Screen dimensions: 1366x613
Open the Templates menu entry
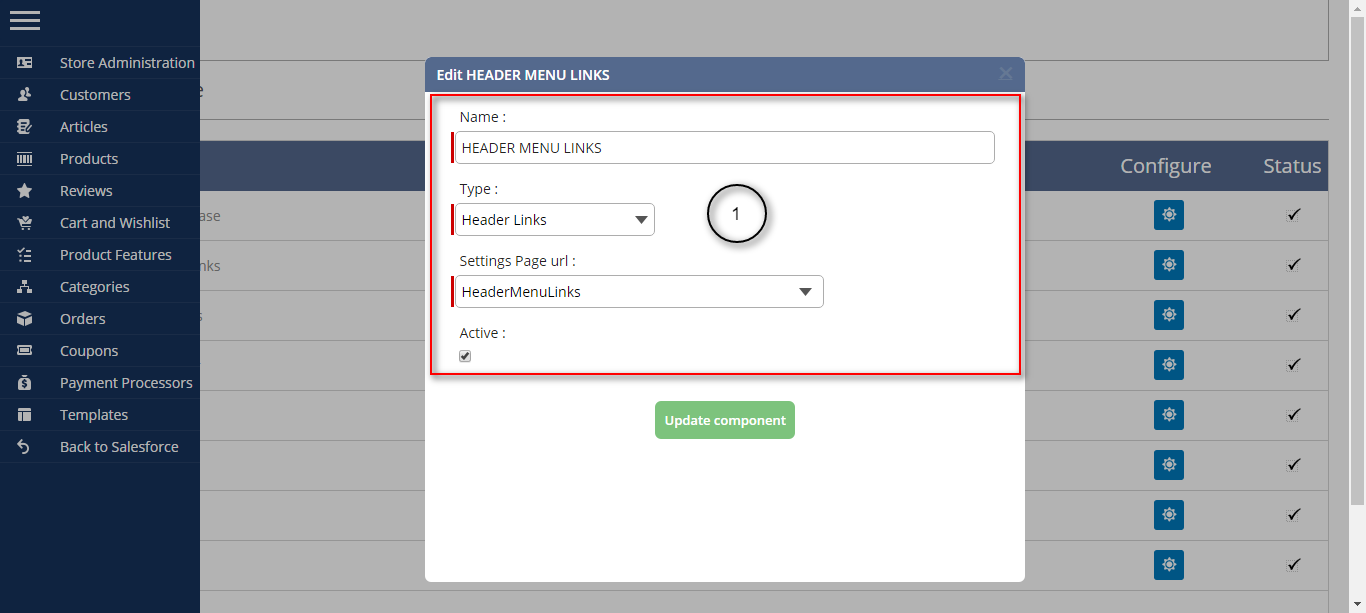click(x=94, y=414)
